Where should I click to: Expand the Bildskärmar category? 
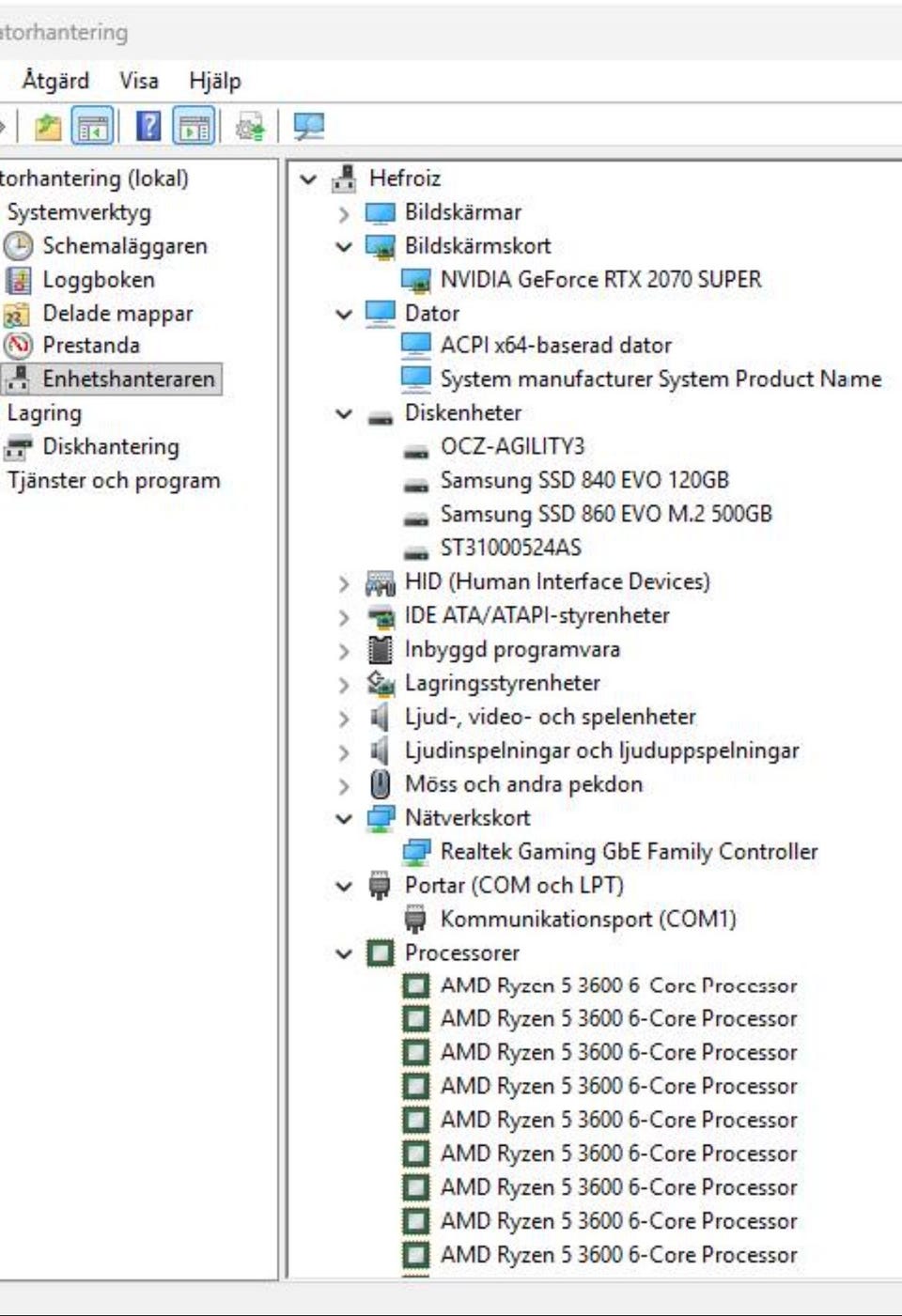click(x=343, y=213)
